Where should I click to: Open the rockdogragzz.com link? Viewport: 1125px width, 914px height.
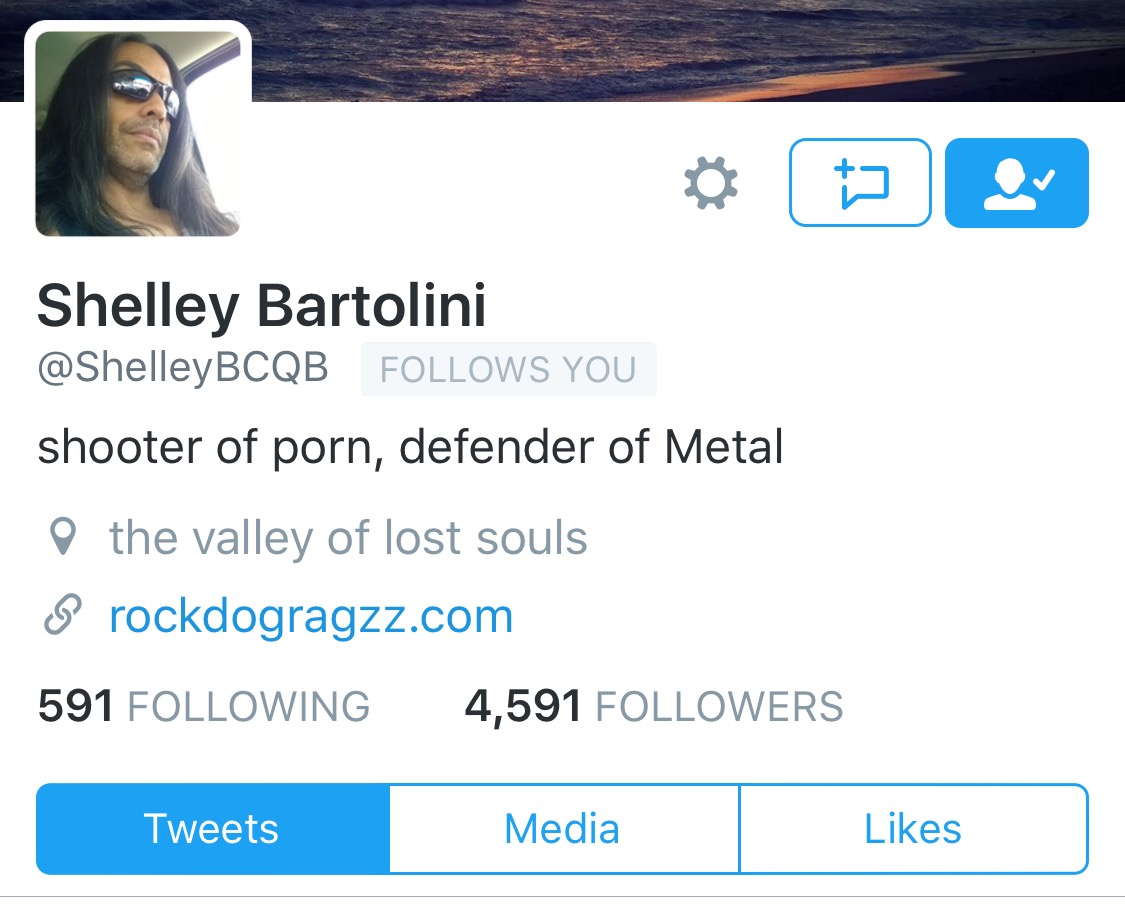click(311, 616)
